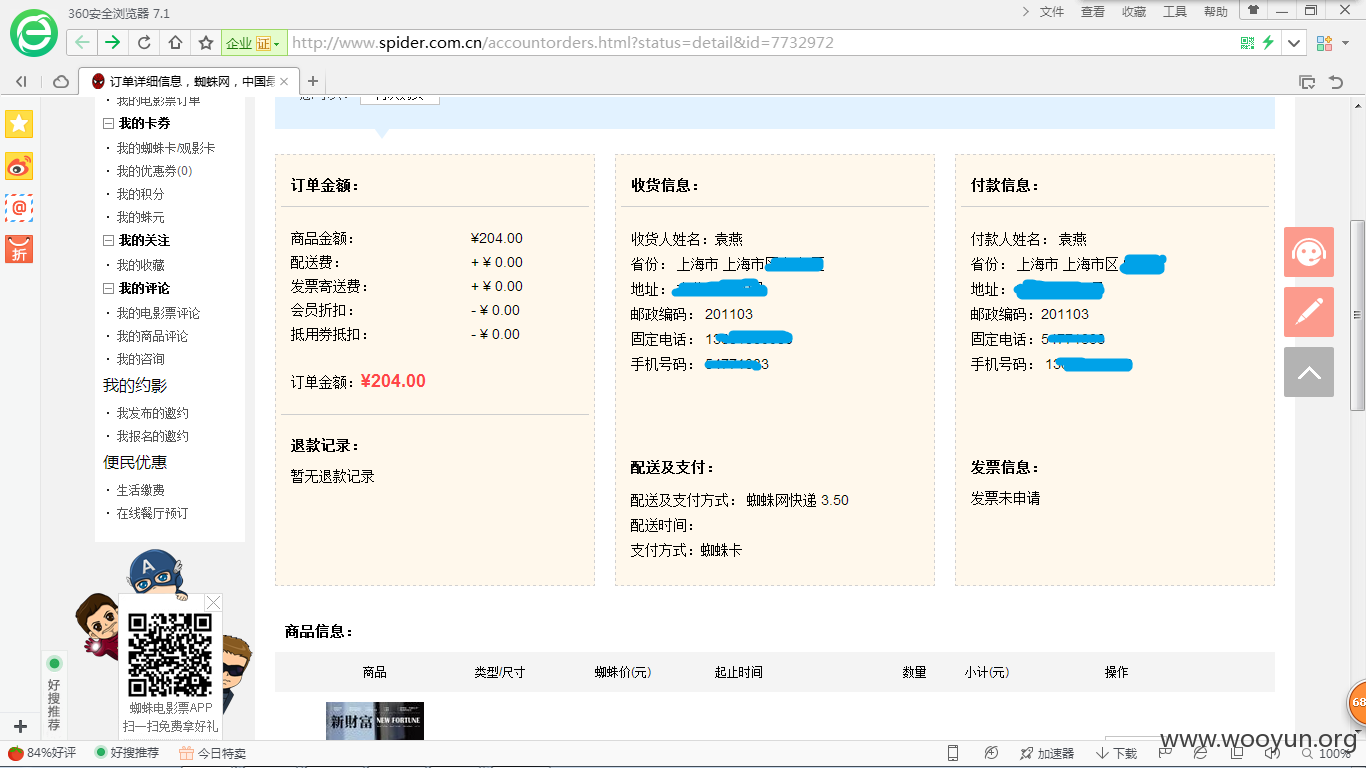Screen dimensions: 1366x768
Task: Open the 360 browser logo menu
Action: [34, 35]
